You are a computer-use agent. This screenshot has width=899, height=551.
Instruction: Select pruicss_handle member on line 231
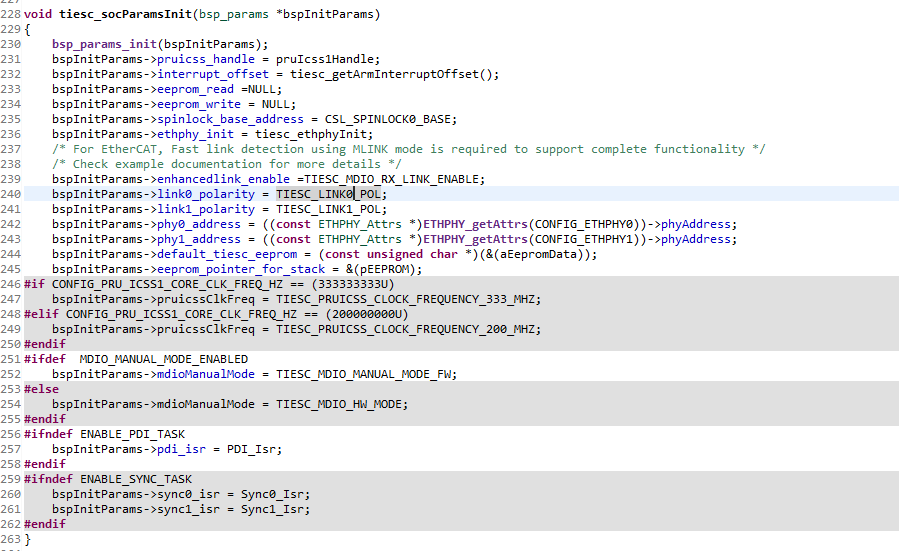(x=206, y=59)
